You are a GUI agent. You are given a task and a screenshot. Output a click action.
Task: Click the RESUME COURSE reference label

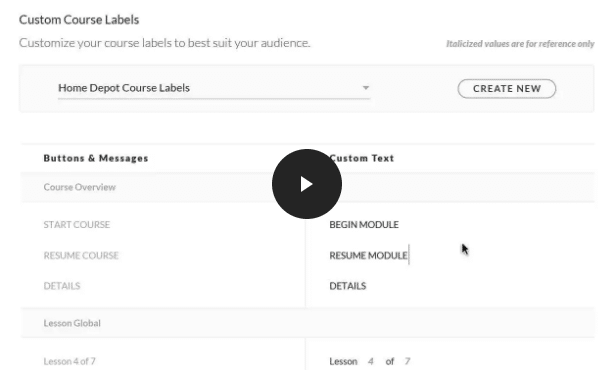click(81, 255)
